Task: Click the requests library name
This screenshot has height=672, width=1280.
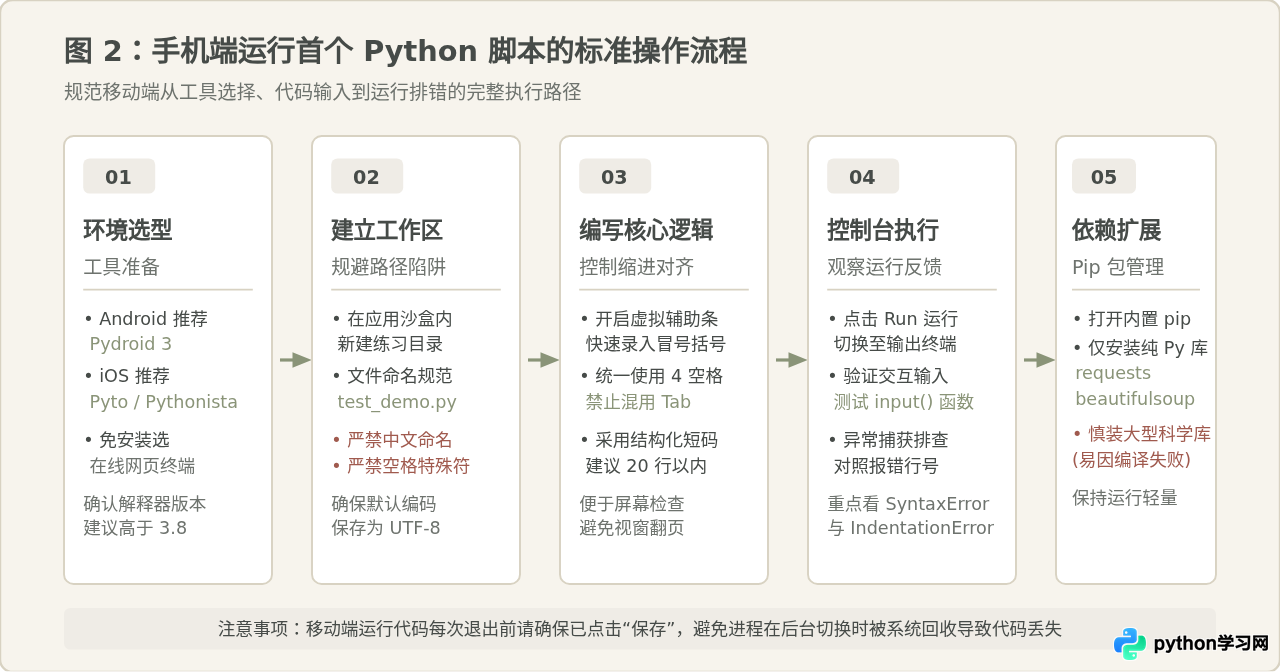Action: point(1113,373)
